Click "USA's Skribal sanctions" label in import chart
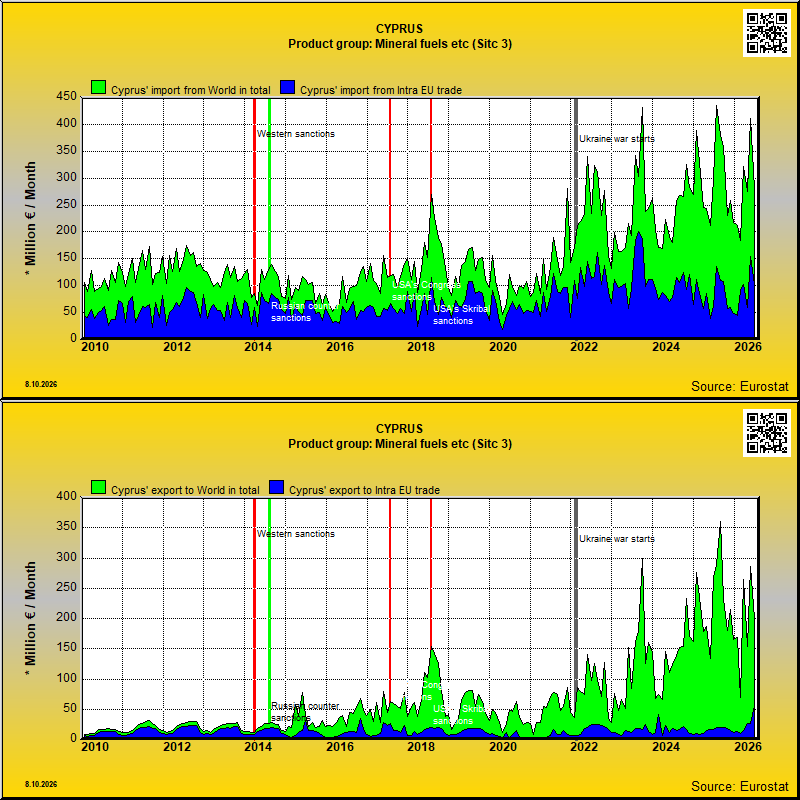The height and width of the screenshot is (800, 800). tap(462, 315)
